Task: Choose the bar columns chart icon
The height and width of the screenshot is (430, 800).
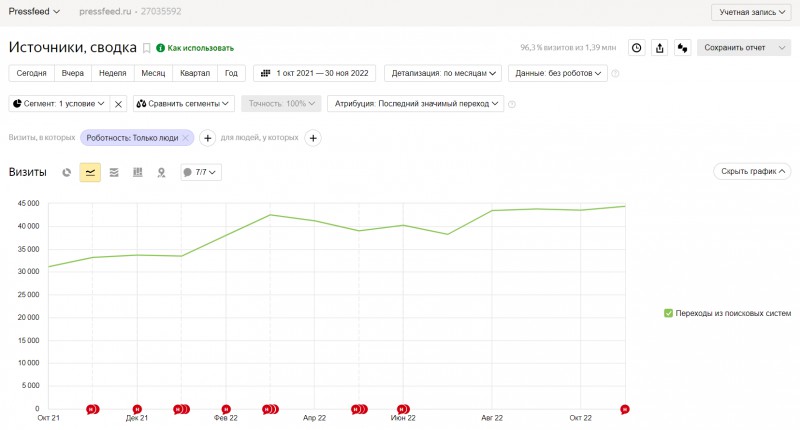Action: (x=138, y=172)
